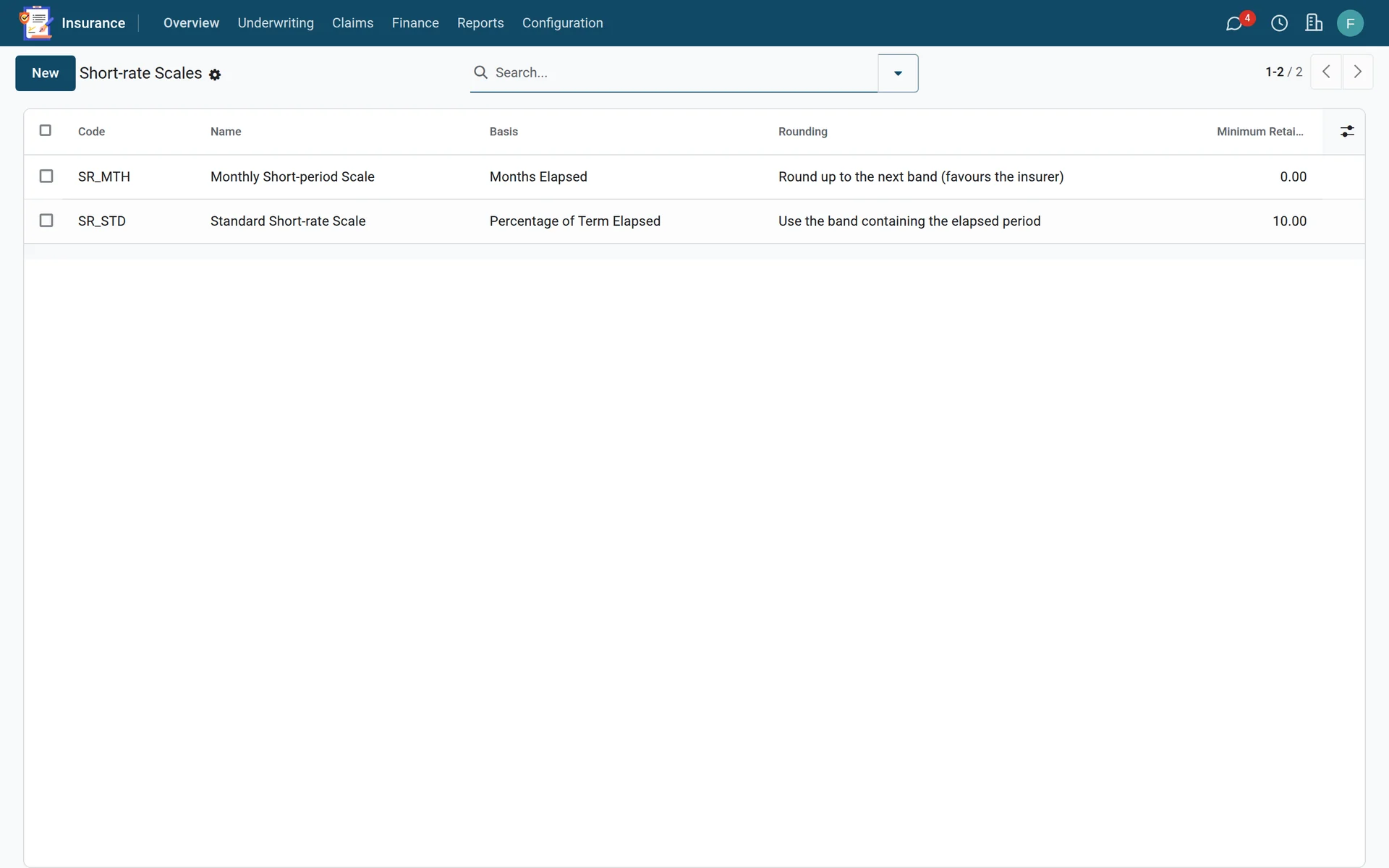Open the Overview menu
Screen dimensions: 1389x868
[x=191, y=23]
